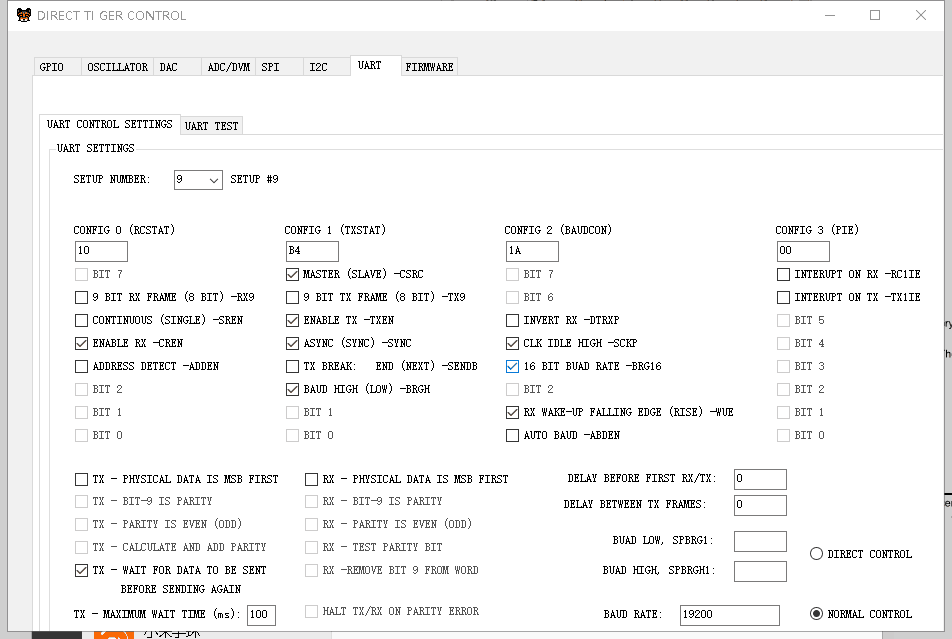
Task: Open the SETUP NUMBER dropdown
Action: [x=198, y=180]
